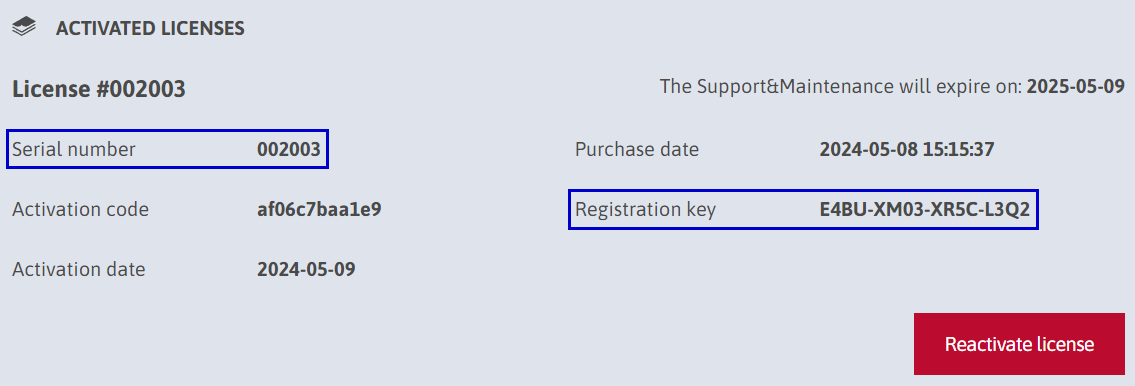The width and height of the screenshot is (1135, 386).
Task: Click the Registration key label
Action: coord(646,210)
